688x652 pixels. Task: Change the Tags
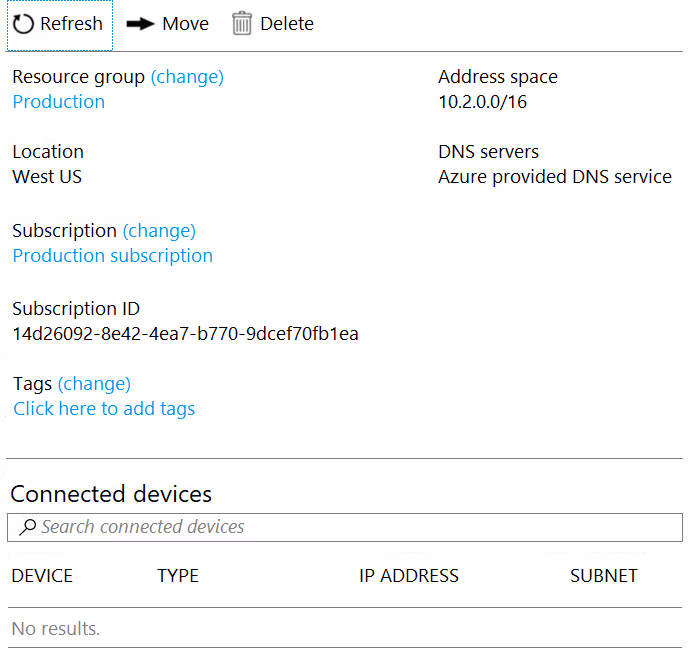[94, 384]
